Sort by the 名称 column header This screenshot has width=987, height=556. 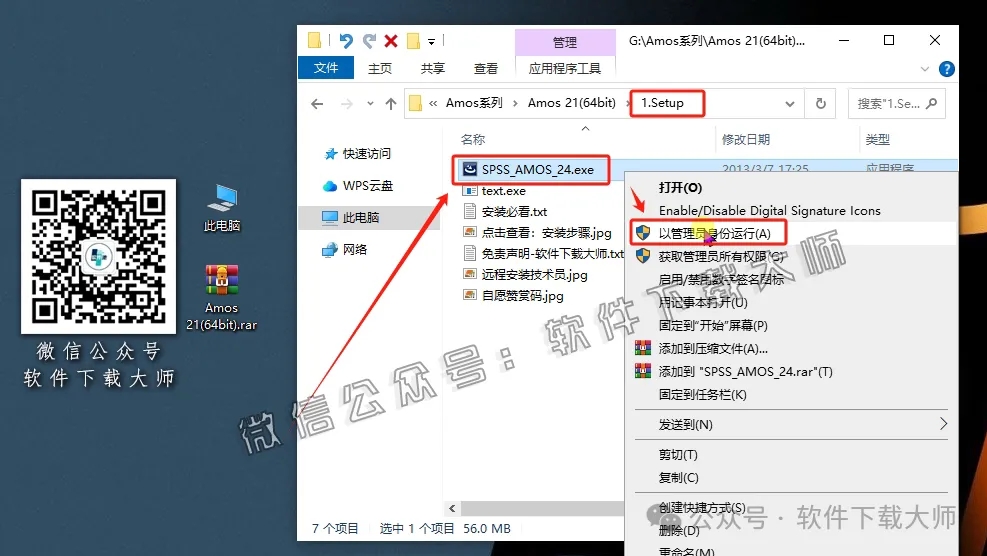(x=473, y=140)
